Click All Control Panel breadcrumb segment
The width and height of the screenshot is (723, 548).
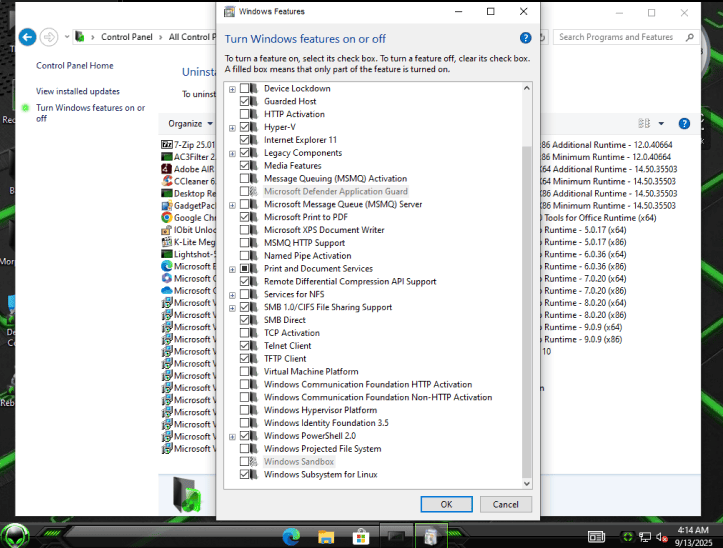tap(191, 37)
